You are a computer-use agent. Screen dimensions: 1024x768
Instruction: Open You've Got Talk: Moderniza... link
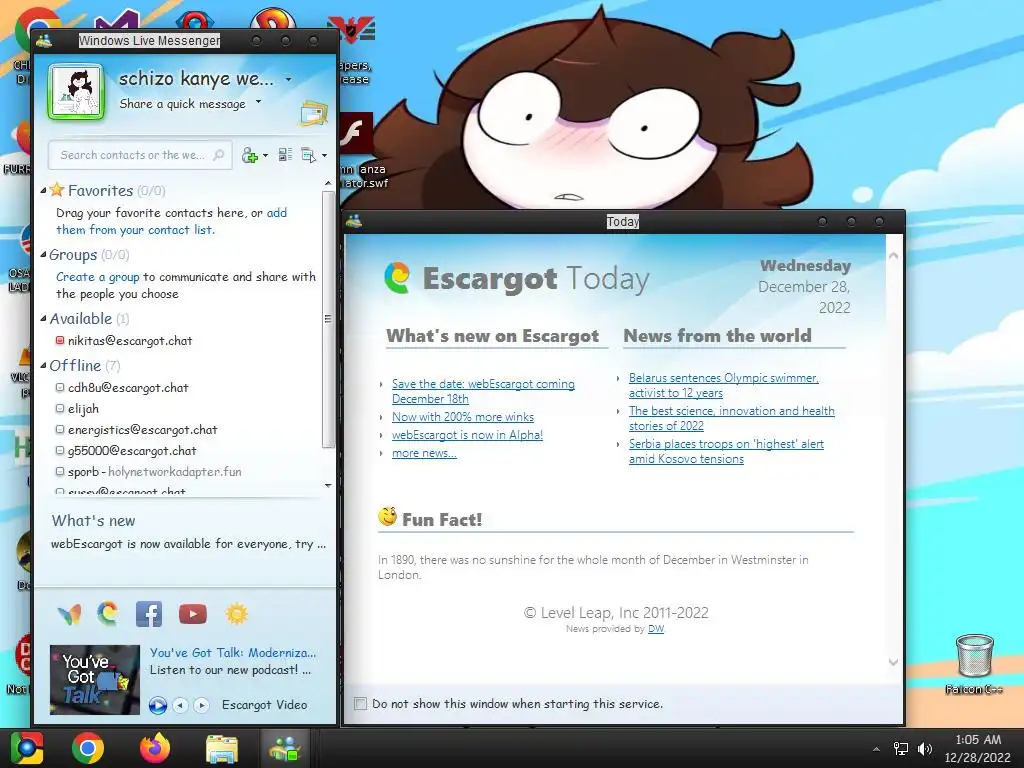[232, 653]
